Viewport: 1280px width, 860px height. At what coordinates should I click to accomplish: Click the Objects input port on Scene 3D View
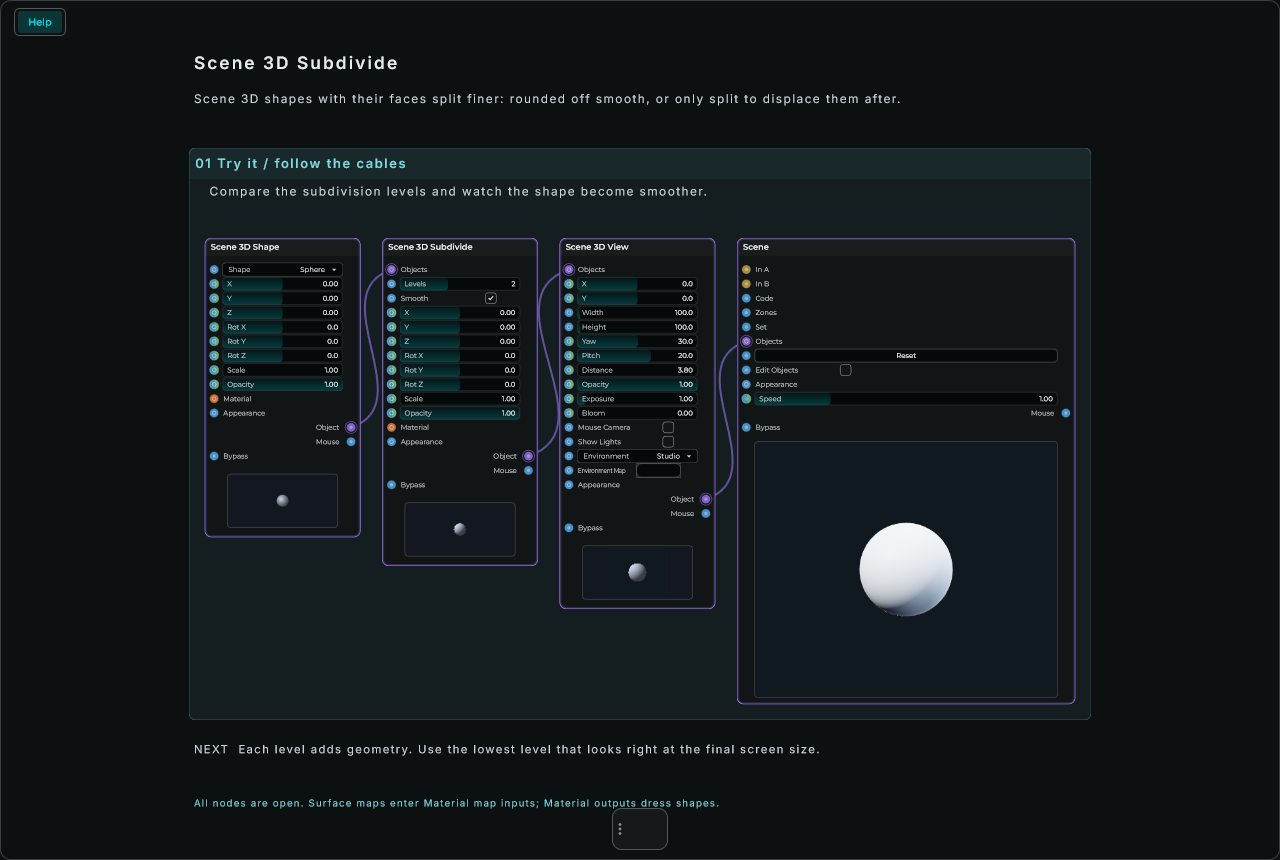569,270
